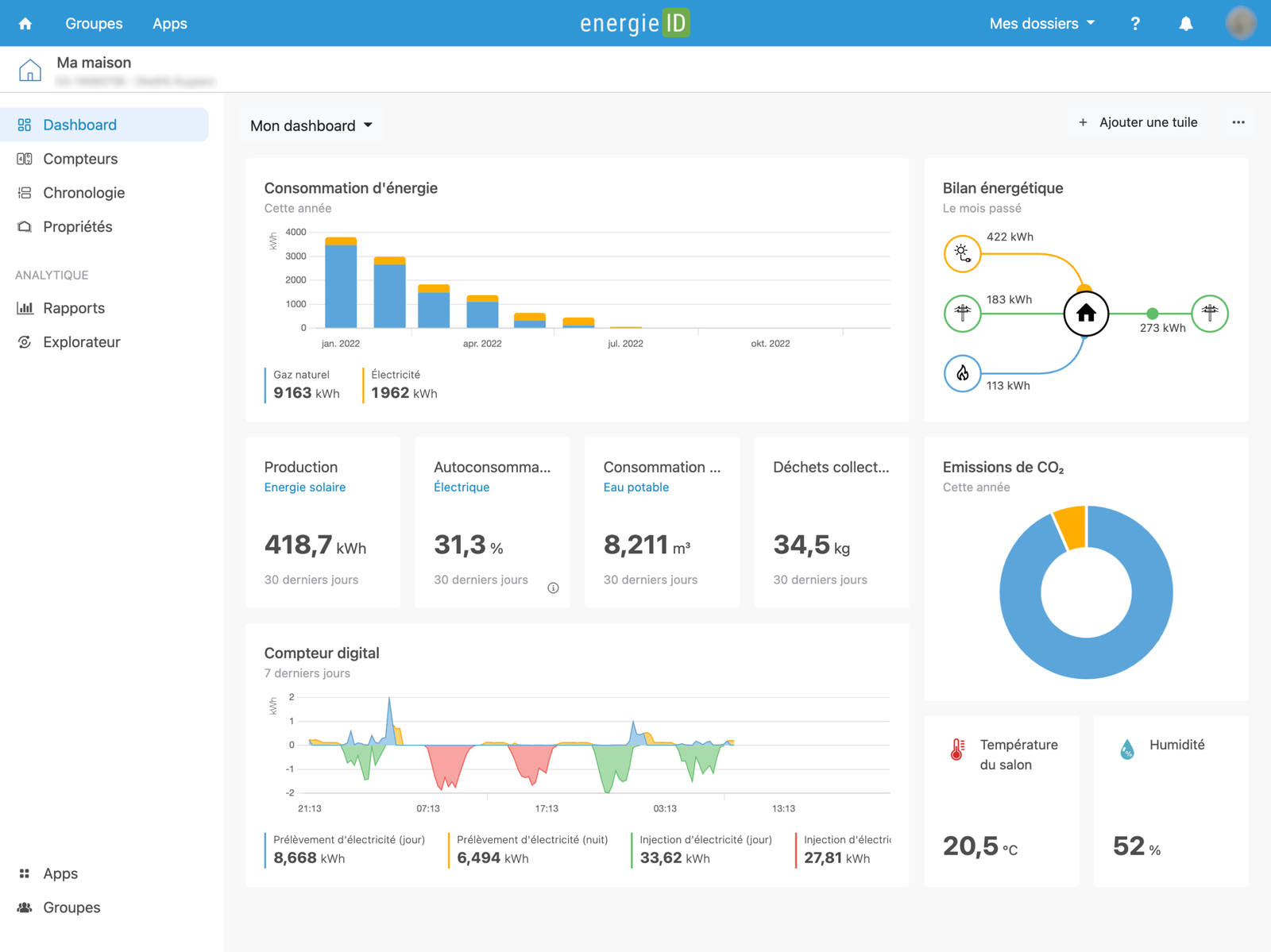Click the natural gas flame icon
Viewport: 1271px width, 952px height.
(962, 373)
